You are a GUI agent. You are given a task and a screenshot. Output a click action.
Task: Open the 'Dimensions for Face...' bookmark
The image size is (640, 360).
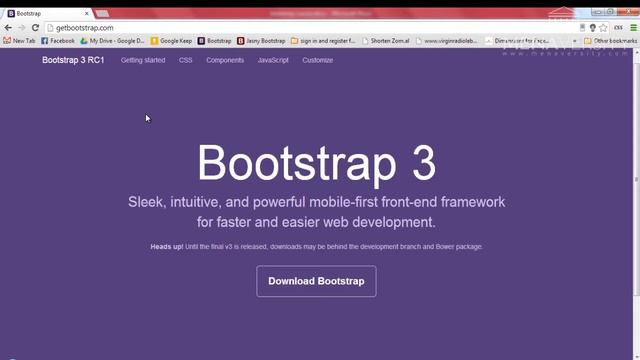click(518, 41)
